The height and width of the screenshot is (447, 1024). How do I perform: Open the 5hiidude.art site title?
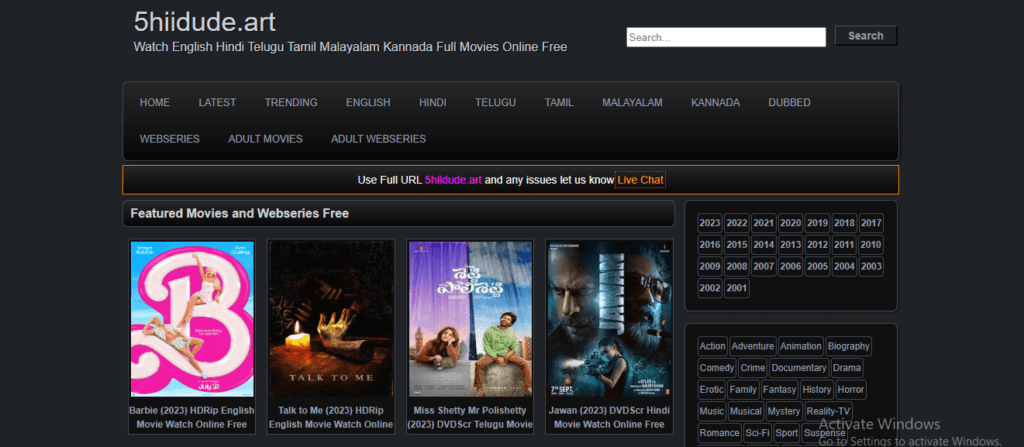tap(204, 21)
